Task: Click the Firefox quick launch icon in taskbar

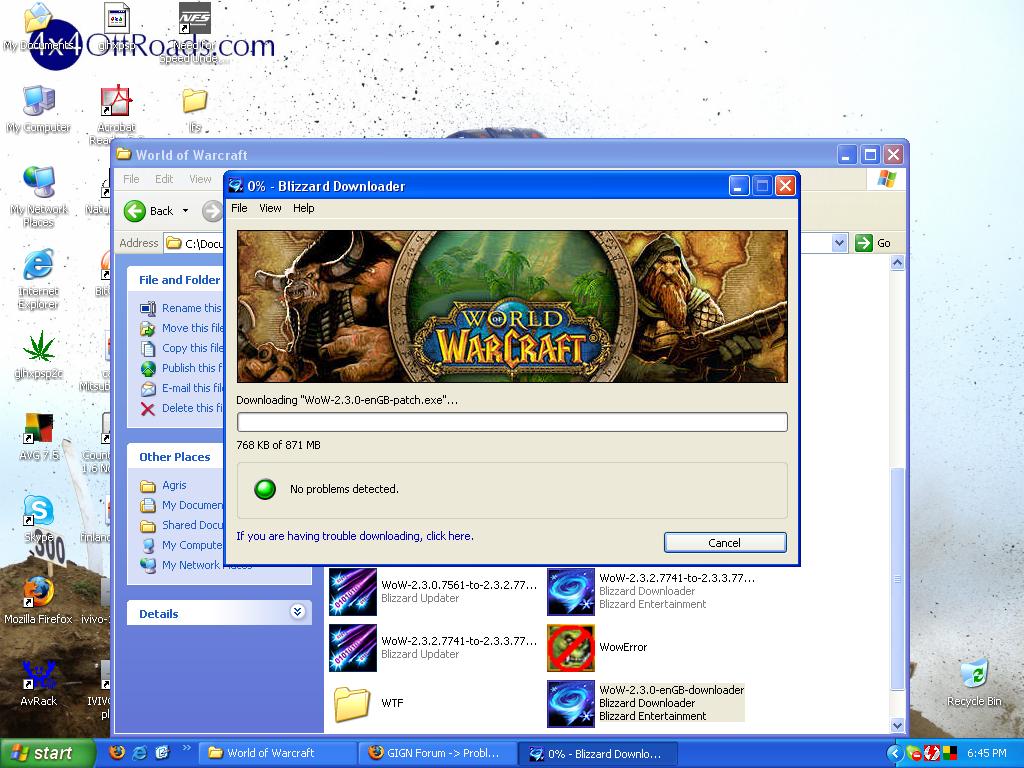Action: (117, 753)
